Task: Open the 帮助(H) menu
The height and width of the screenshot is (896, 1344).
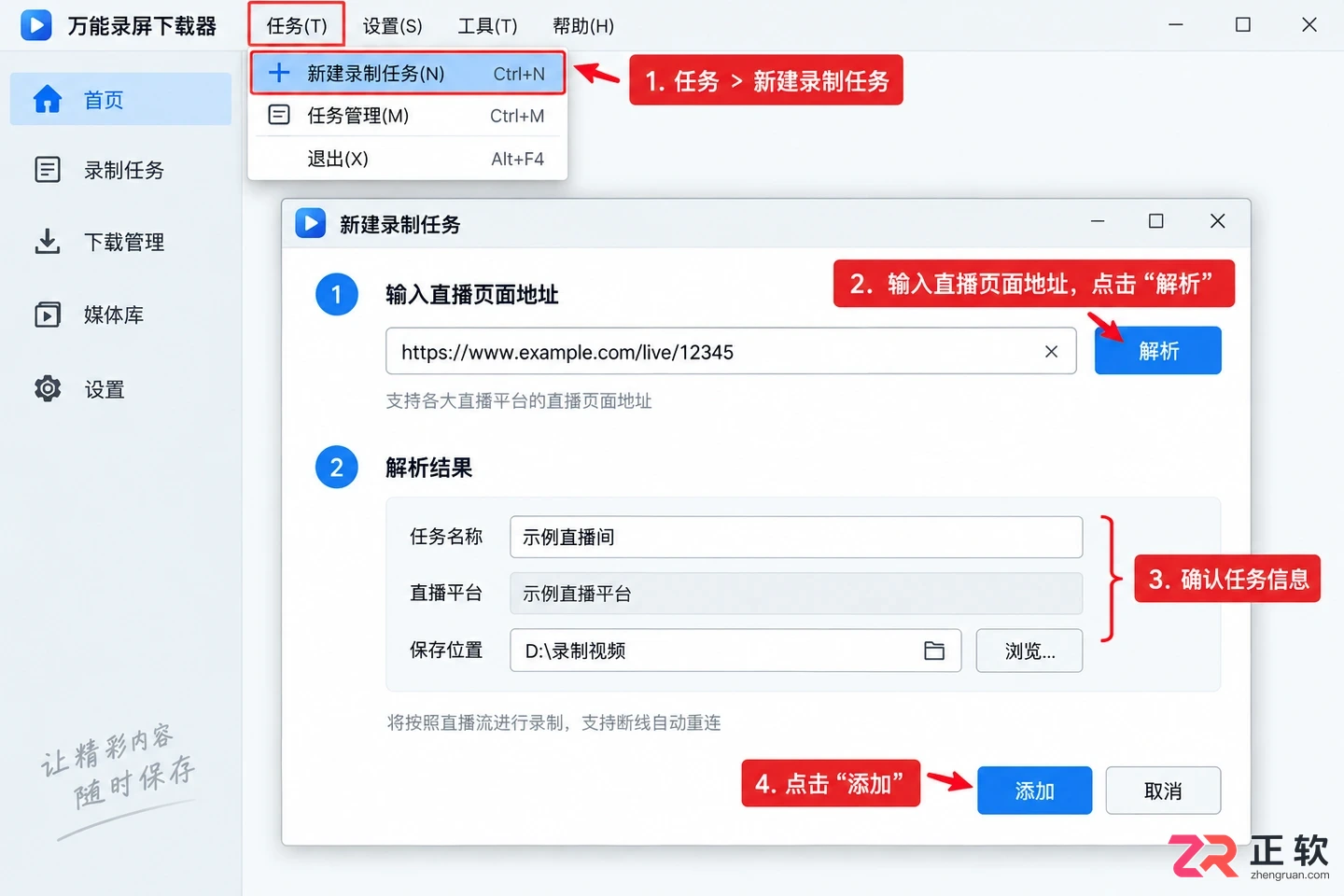Action: coord(583,26)
